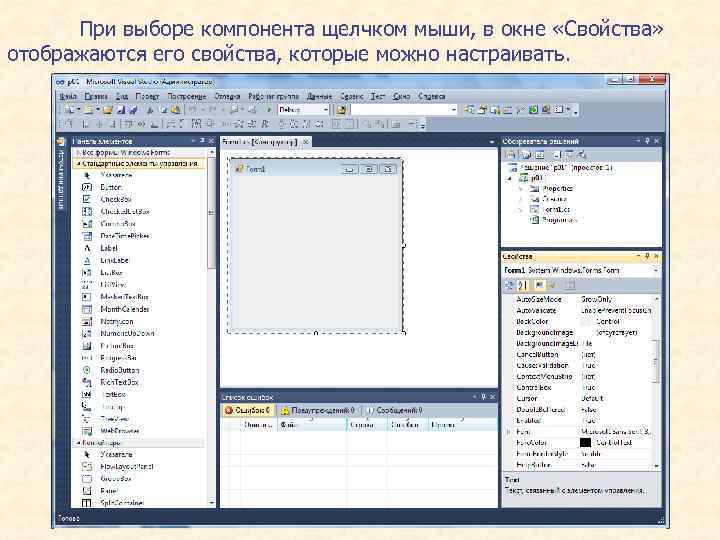Screen dimensions: 720x540
Task: Click Open File icon on main toolbar
Action: 107,110
